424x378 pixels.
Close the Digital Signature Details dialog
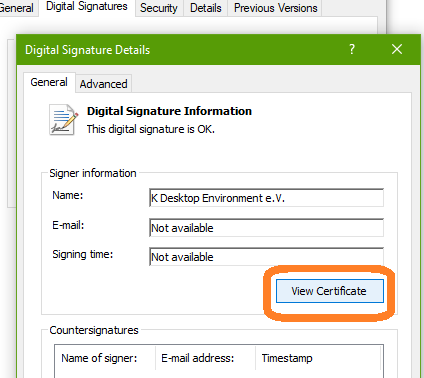(x=397, y=49)
